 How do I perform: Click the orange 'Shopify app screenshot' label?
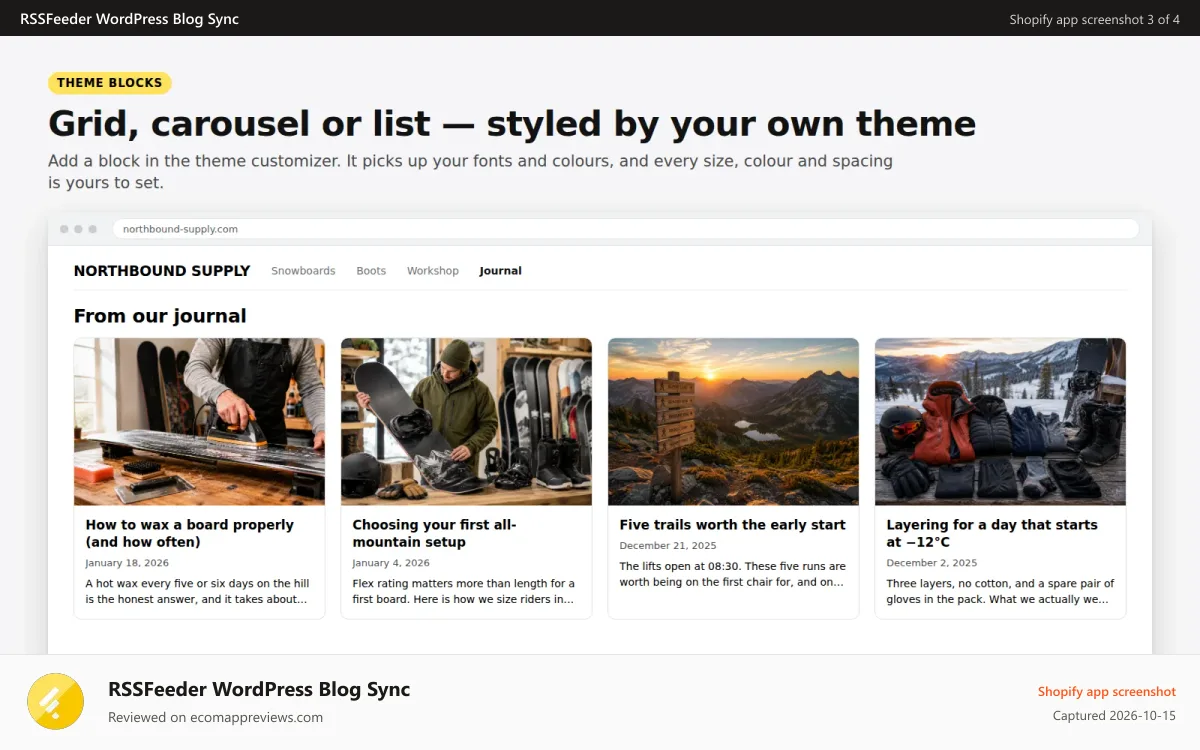pos(1107,691)
